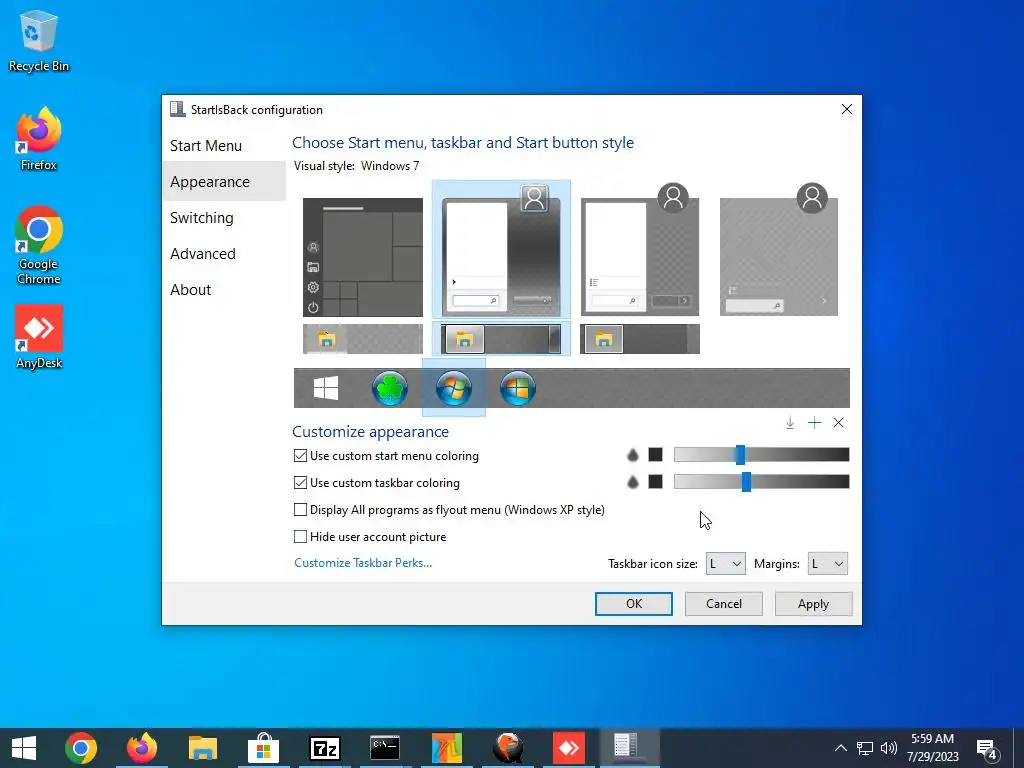Select the Windows 8 style start orb
The height and width of the screenshot is (768, 1024).
click(x=518, y=388)
